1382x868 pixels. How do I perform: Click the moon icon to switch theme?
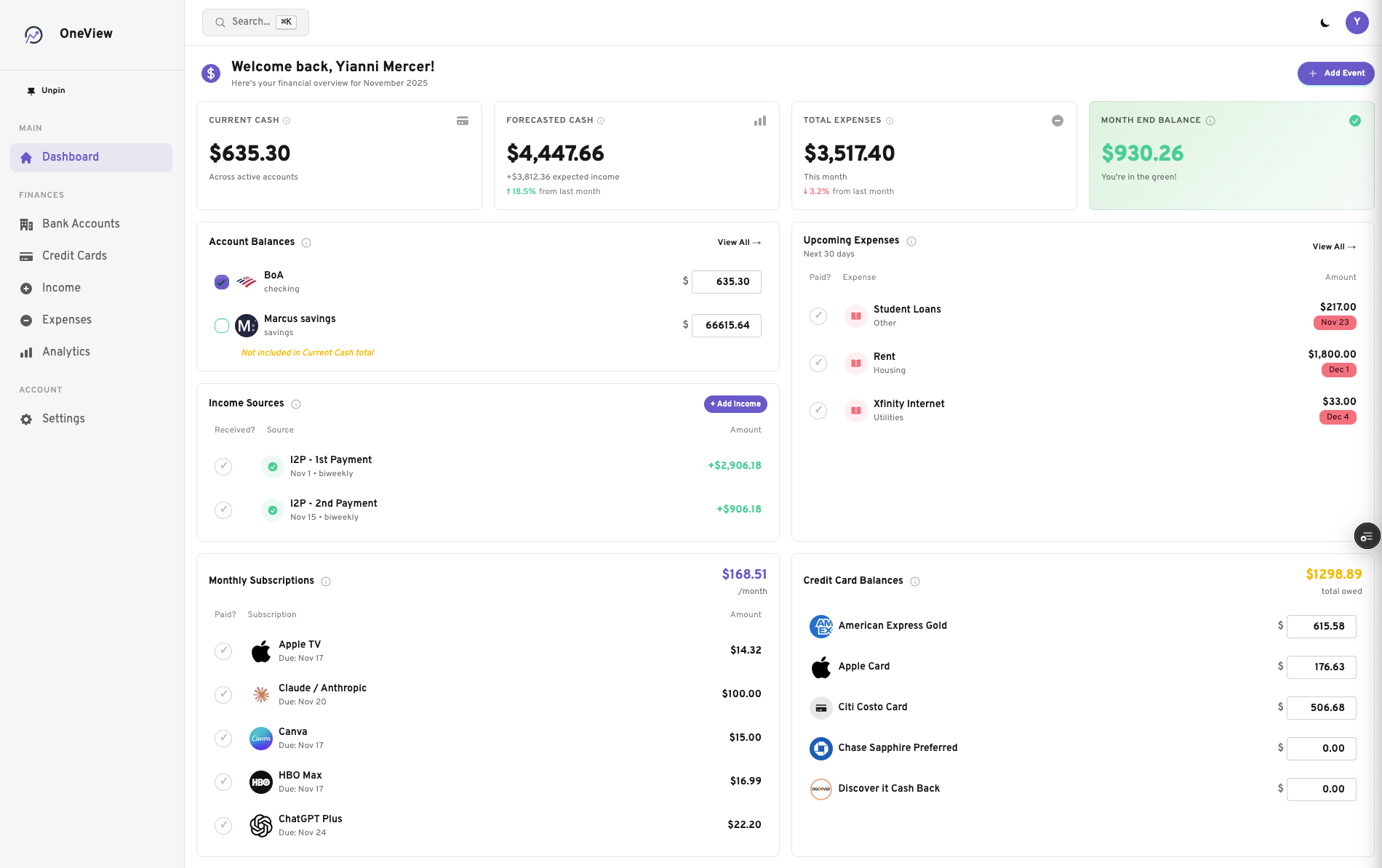pos(1325,23)
